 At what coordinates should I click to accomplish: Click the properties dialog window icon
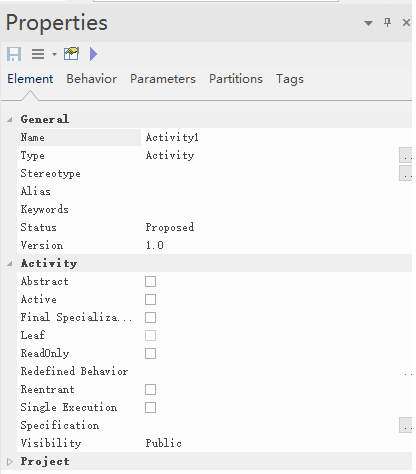tap(71, 54)
